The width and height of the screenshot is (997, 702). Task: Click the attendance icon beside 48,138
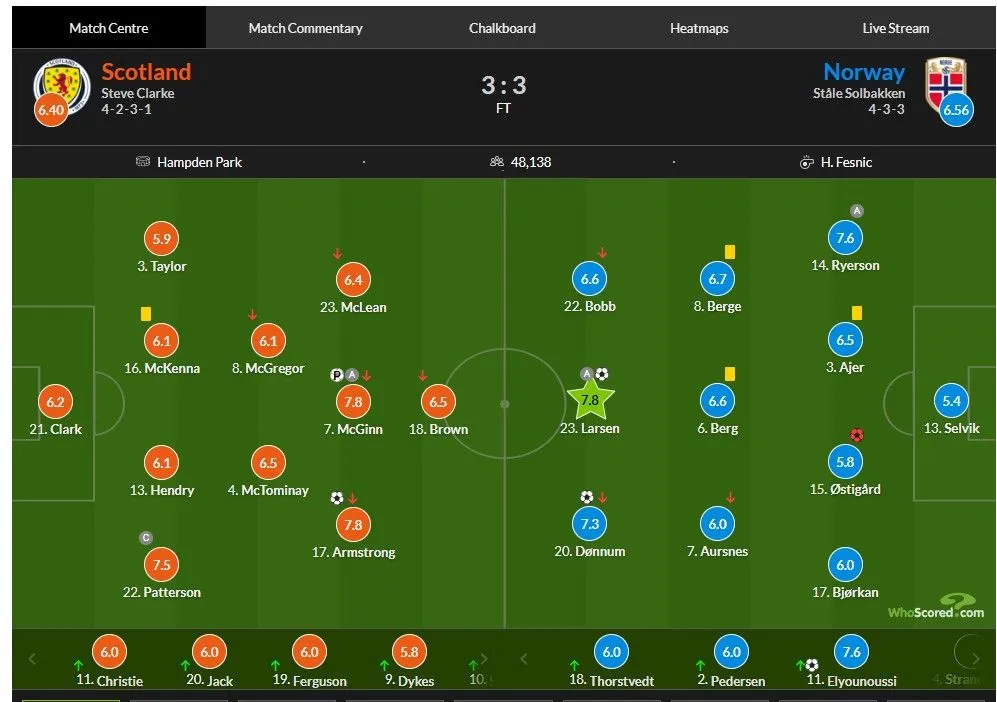click(x=496, y=162)
